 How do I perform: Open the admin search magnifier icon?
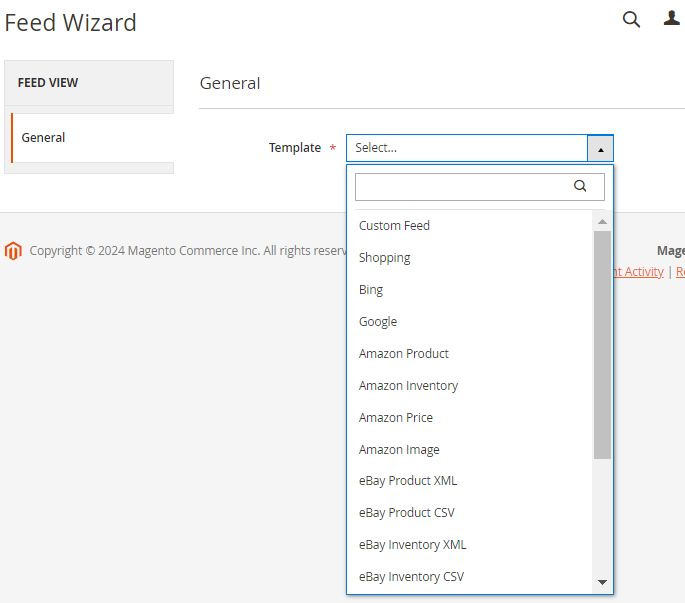(631, 20)
